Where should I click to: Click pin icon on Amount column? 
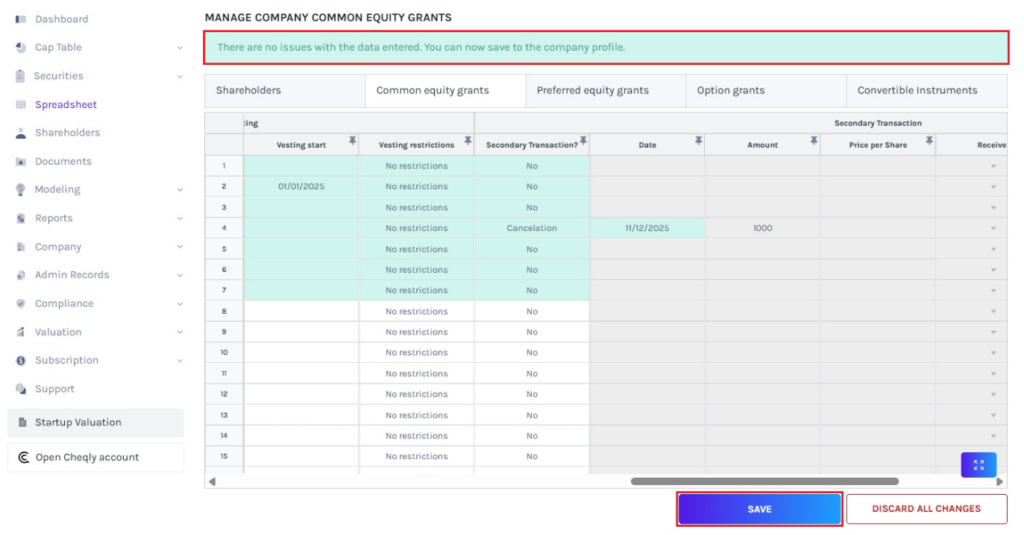(813, 142)
